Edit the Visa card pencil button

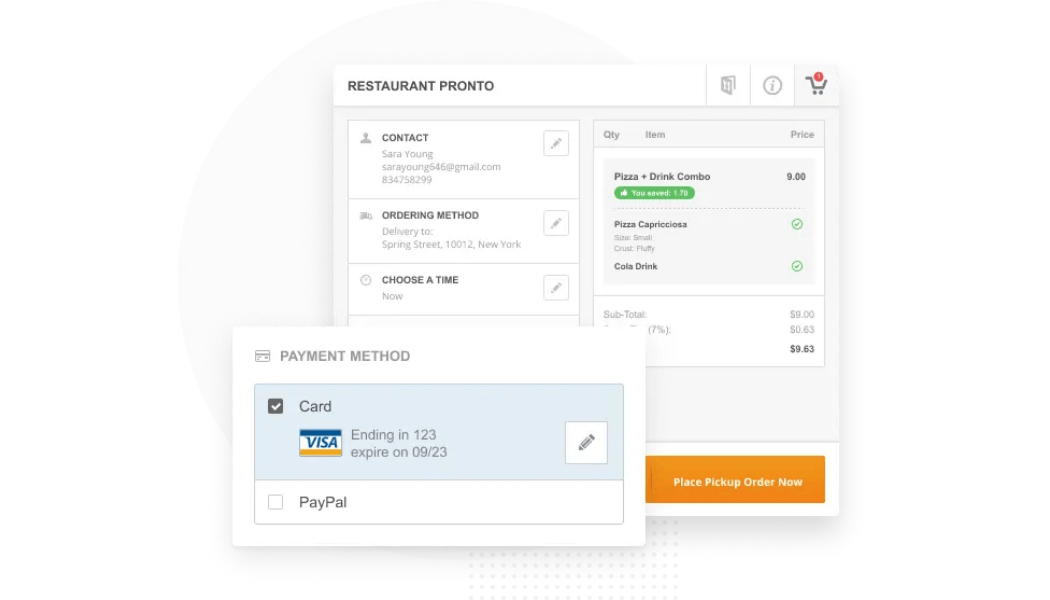click(586, 442)
